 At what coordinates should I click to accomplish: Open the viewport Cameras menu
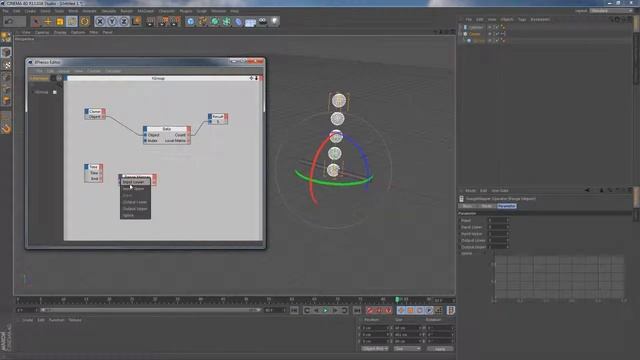pyautogui.click(x=42, y=32)
